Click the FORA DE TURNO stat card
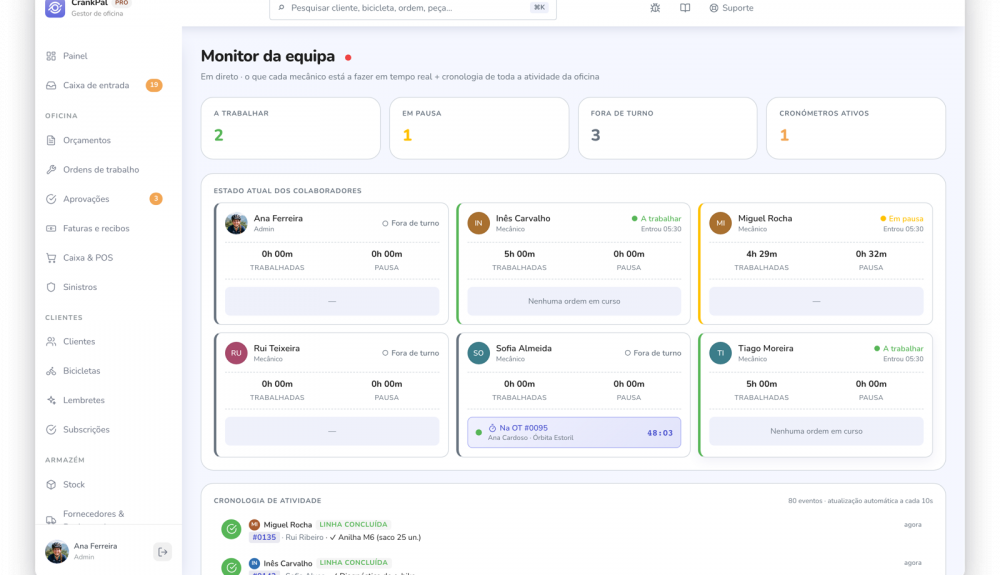1000x575 pixels. coord(667,128)
